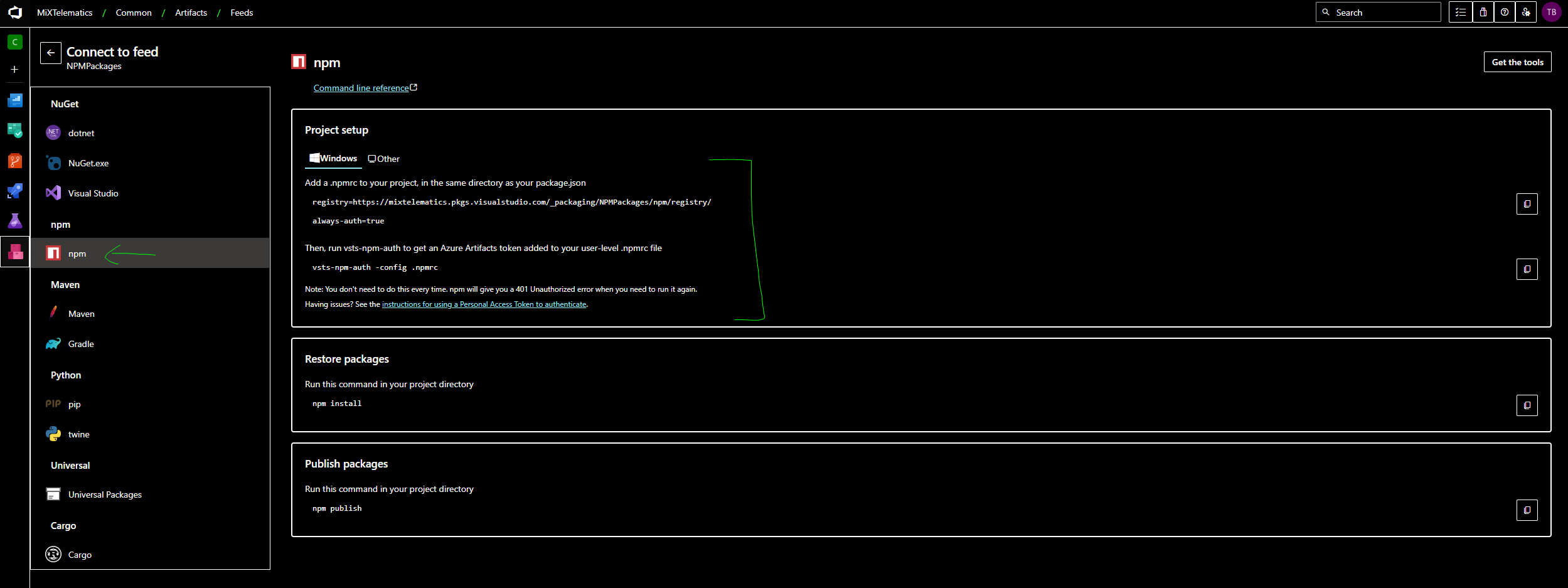The width and height of the screenshot is (1568, 588).
Task: Copy the npm install command
Action: click(x=1527, y=405)
